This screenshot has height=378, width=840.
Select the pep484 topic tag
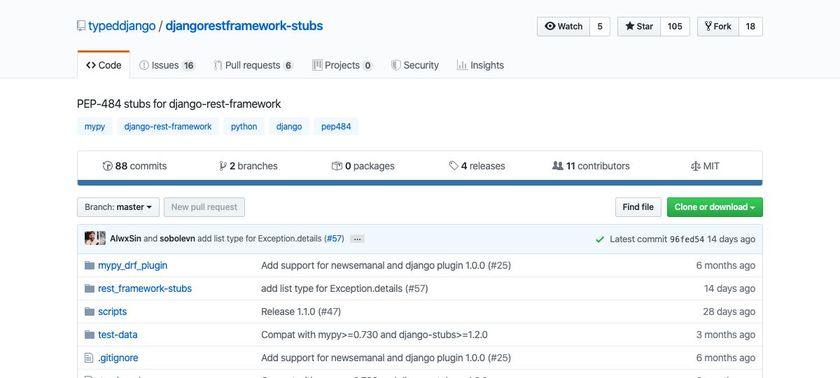(x=336, y=127)
